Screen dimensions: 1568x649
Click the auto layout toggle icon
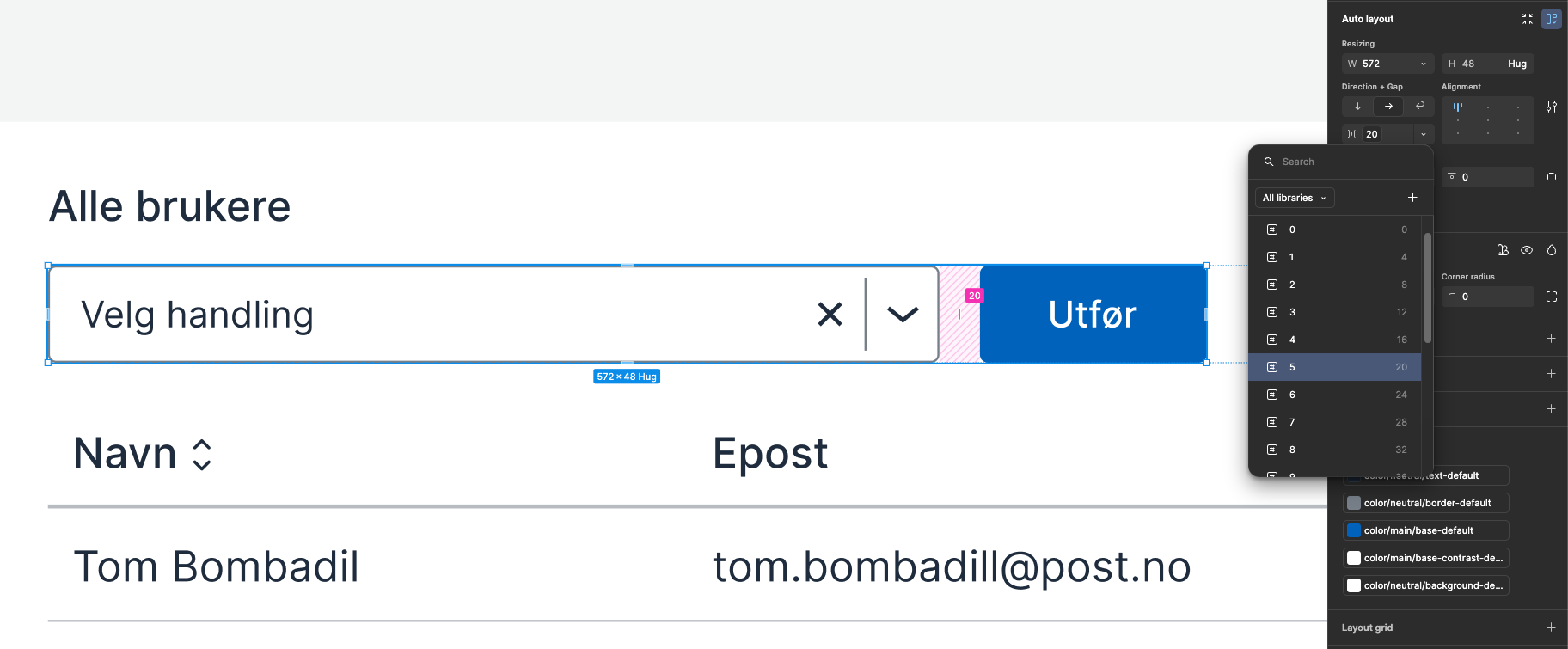click(x=1552, y=19)
